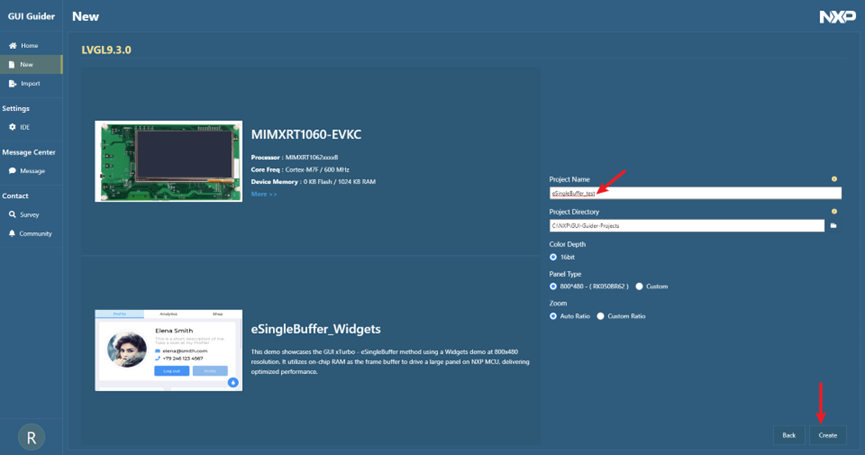
Task: Open the More >> board details link
Action: tap(264, 194)
